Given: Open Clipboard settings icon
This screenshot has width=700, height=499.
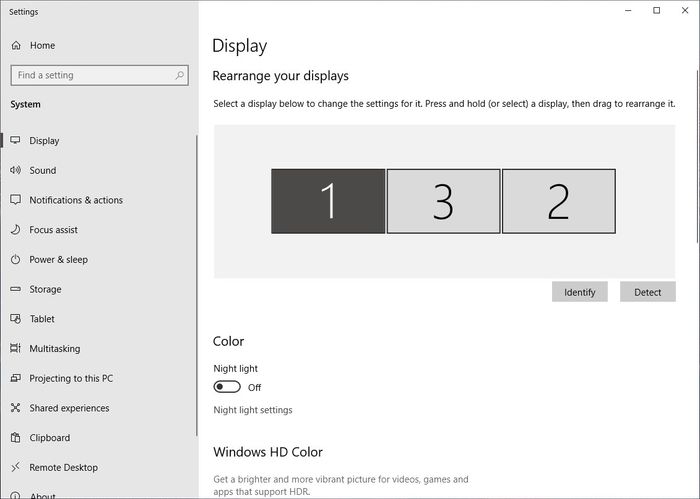Looking at the screenshot, I should coord(16,437).
